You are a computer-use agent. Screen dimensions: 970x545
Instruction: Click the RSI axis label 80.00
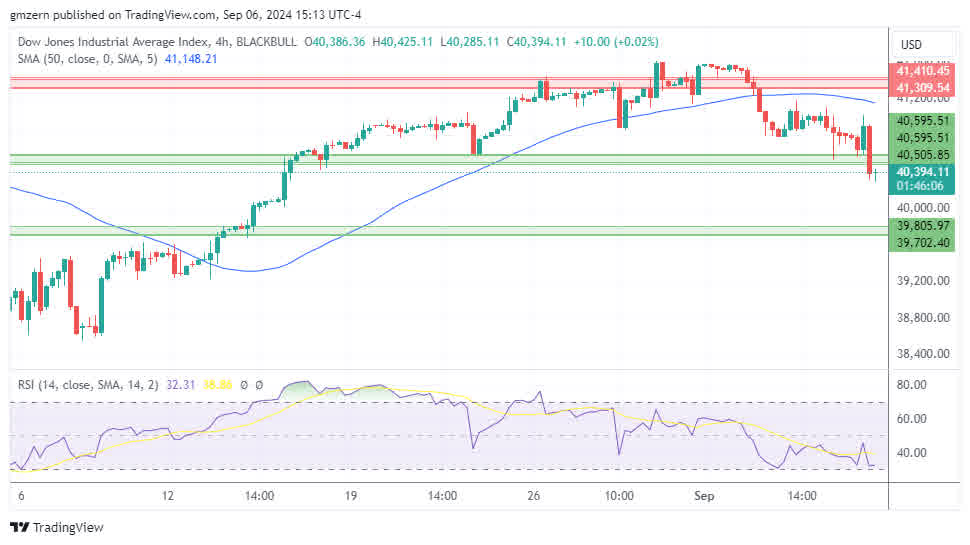(911, 385)
